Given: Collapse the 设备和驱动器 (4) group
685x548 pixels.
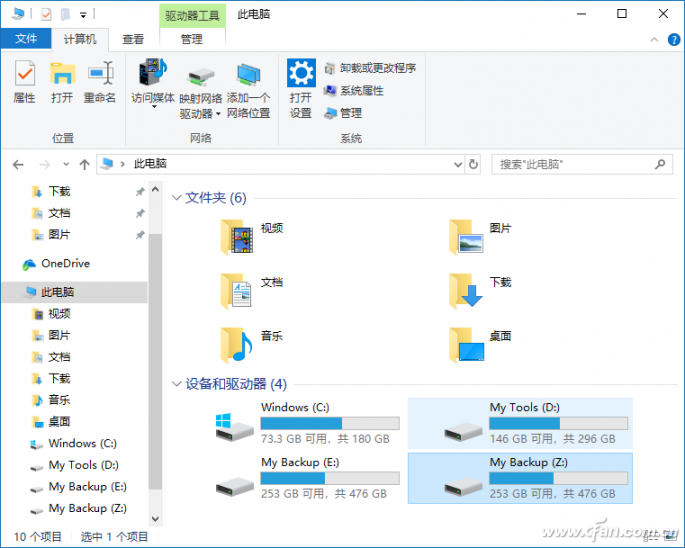Looking at the screenshot, I should click(x=176, y=384).
